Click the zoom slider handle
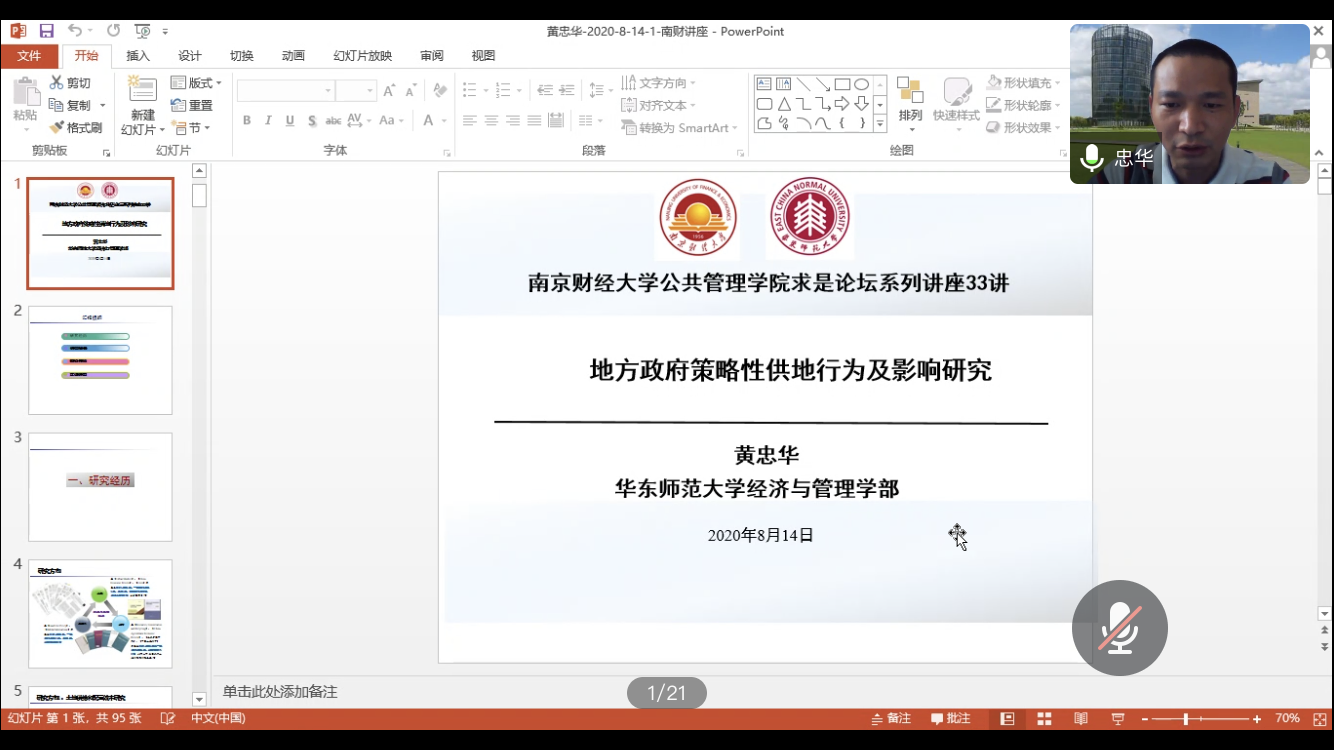 (1186, 719)
